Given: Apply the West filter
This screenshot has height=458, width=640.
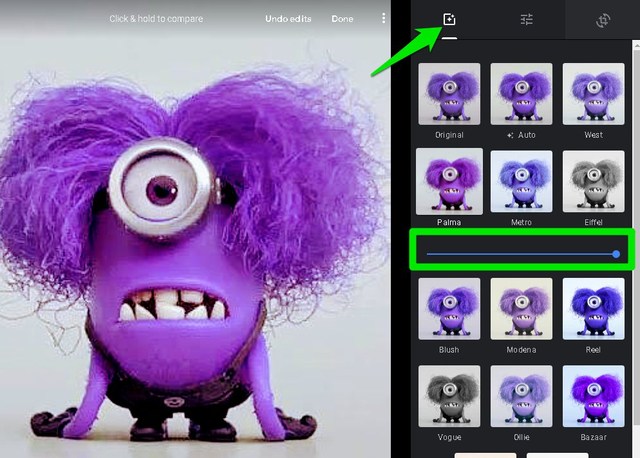Looking at the screenshot, I should coord(593,94).
